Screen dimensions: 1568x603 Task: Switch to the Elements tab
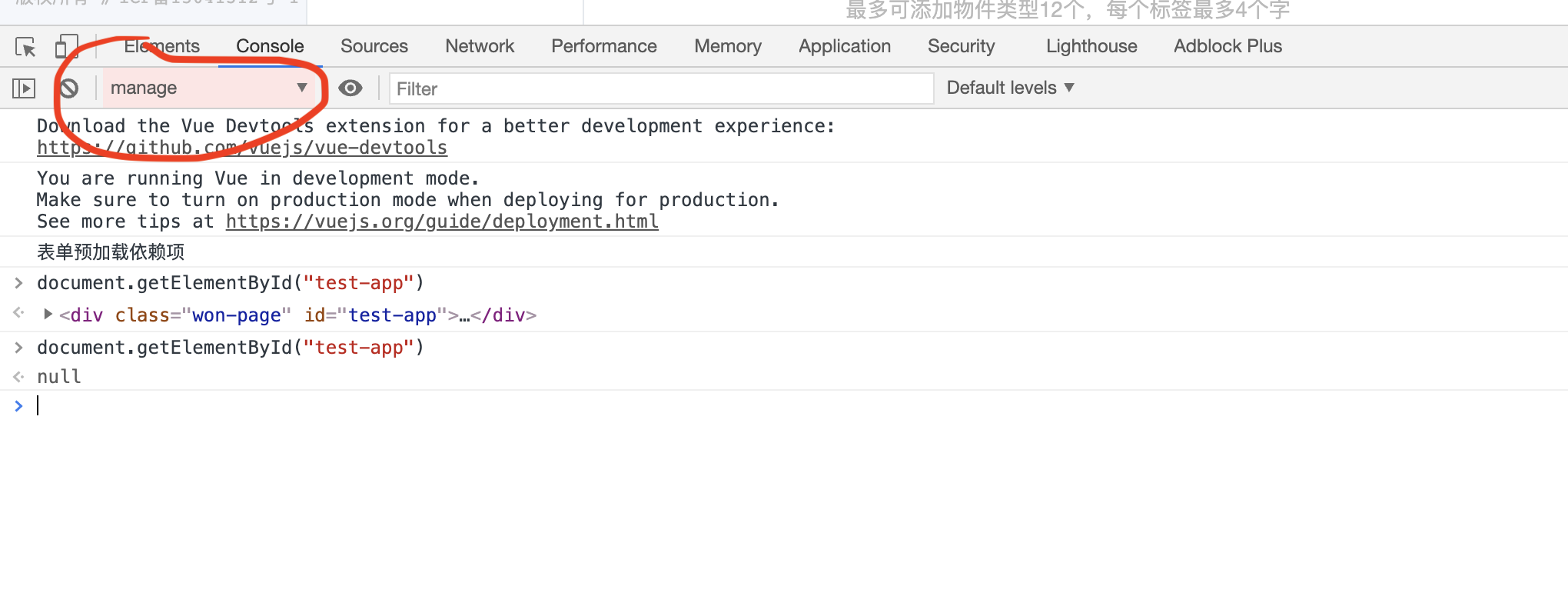coord(161,46)
